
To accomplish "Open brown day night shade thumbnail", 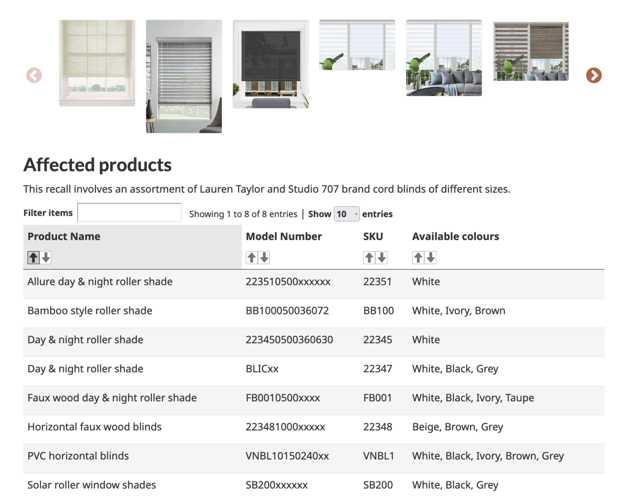I will pyautogui.click(x=531, y=51).
